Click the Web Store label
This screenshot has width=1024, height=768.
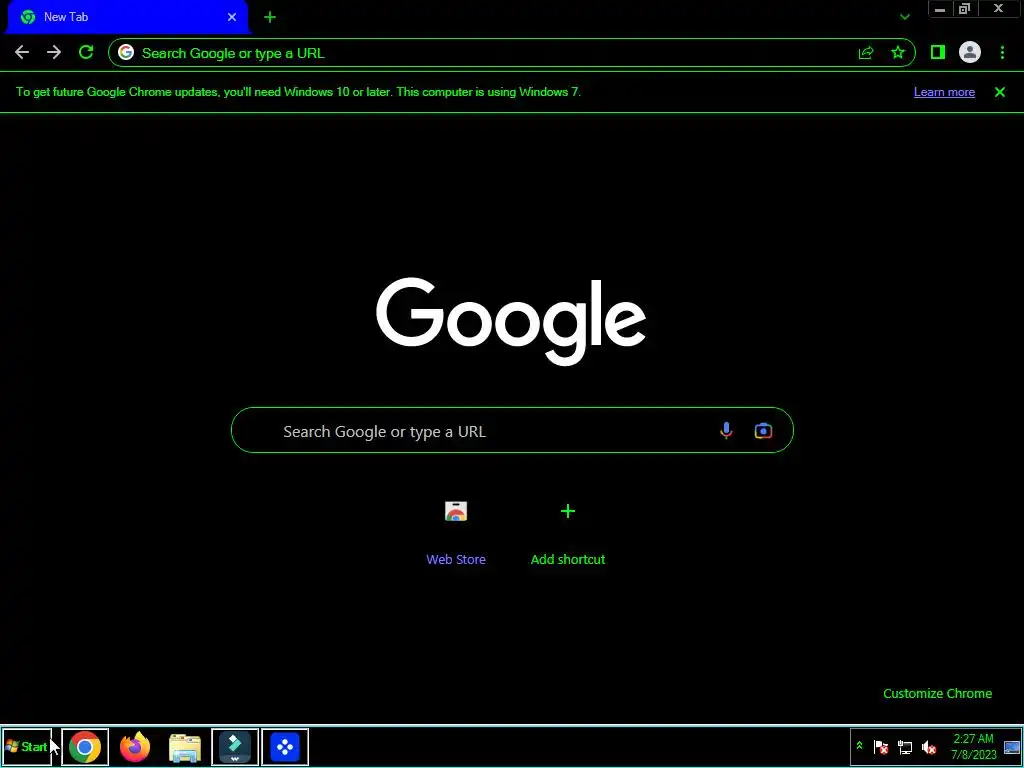[456, 560]
